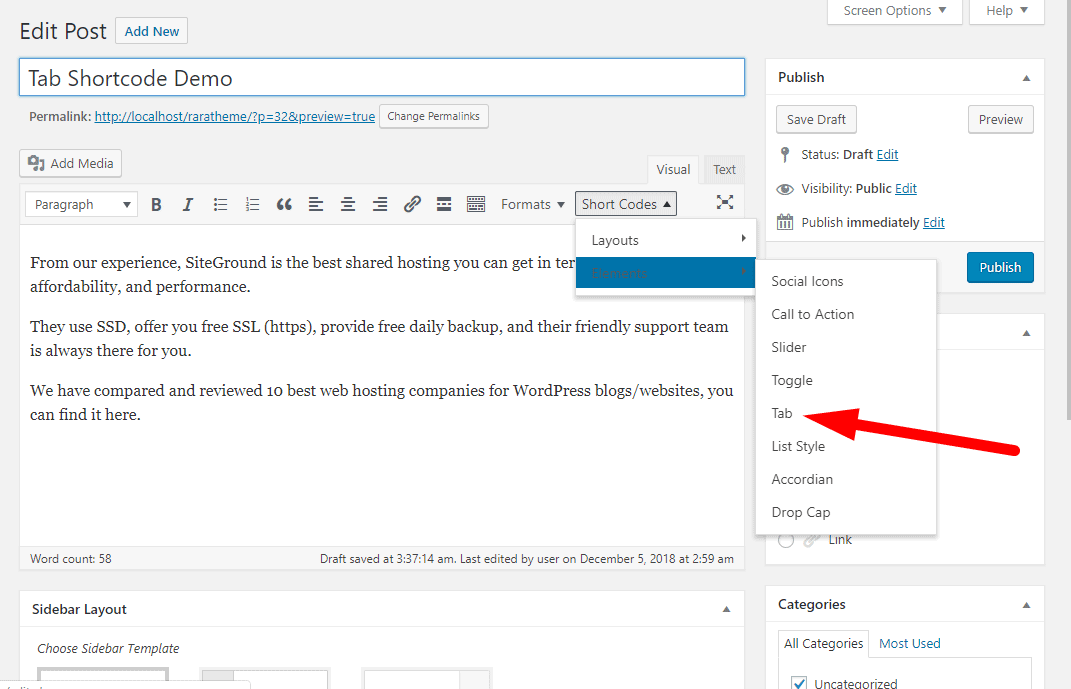Click the Add New button
Screen dimensions: 1071x689
152,31
